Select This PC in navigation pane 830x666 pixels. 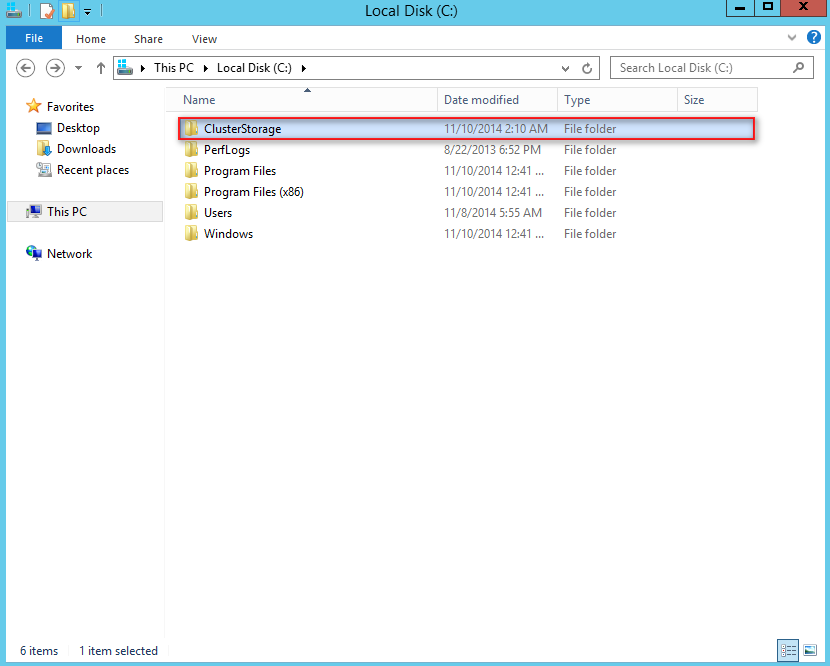click(85, 211)
